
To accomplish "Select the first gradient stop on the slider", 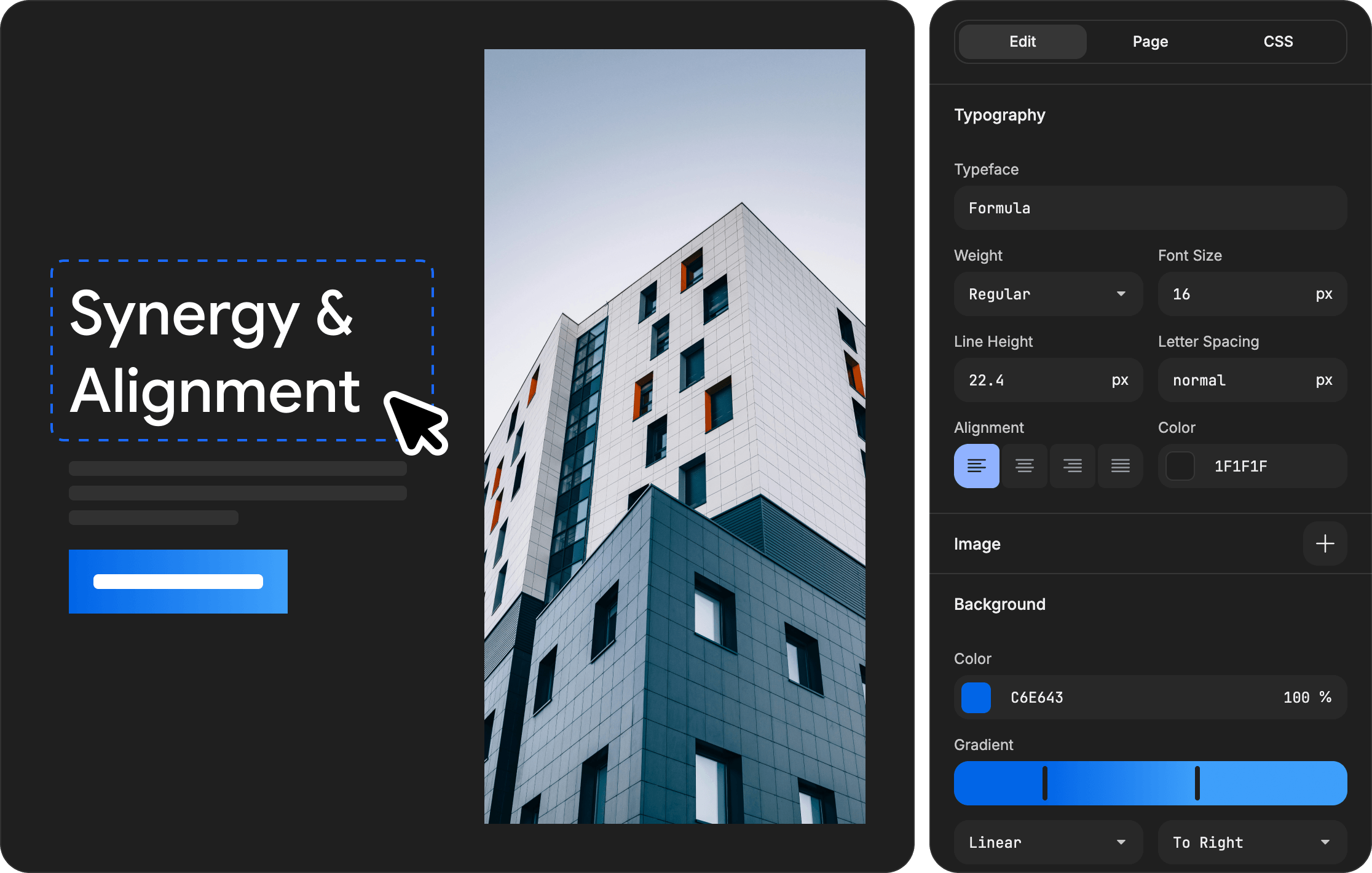I will tap(1043, 783).
